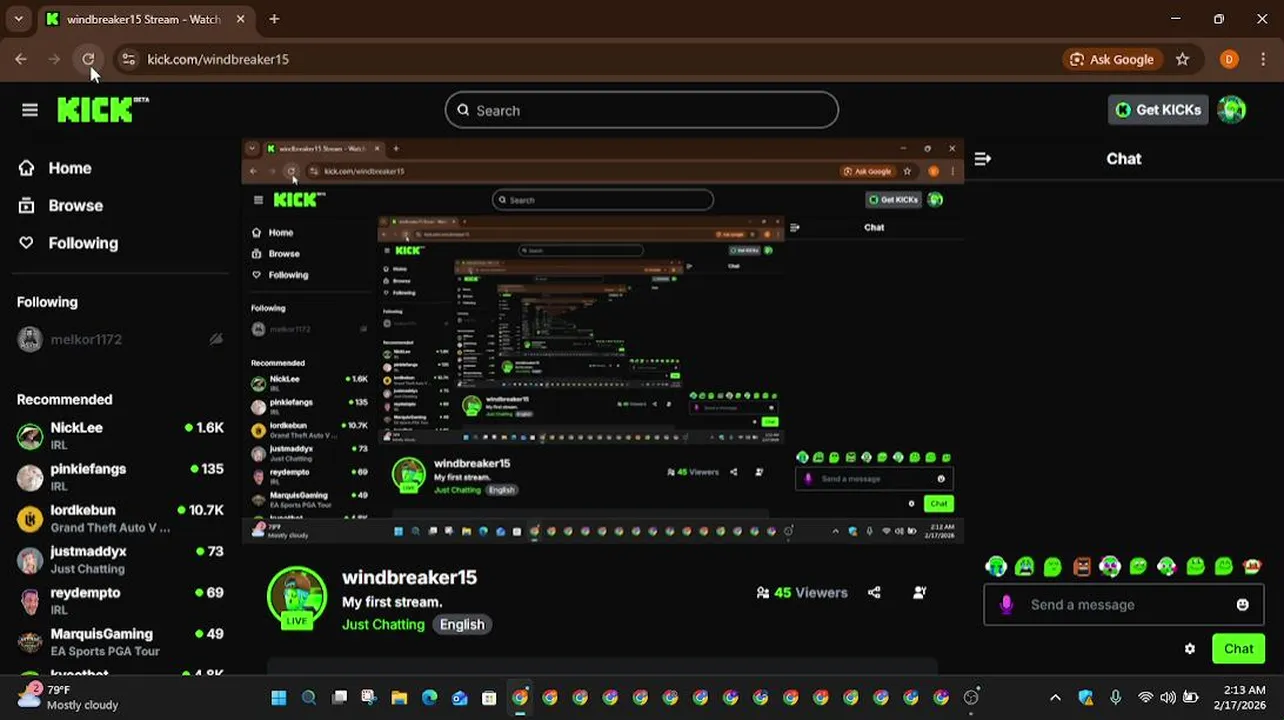The width and height of the screenshot is (1284, 720).
Task: Open recommended channel MarquisGaming
Action: [120, 642]
